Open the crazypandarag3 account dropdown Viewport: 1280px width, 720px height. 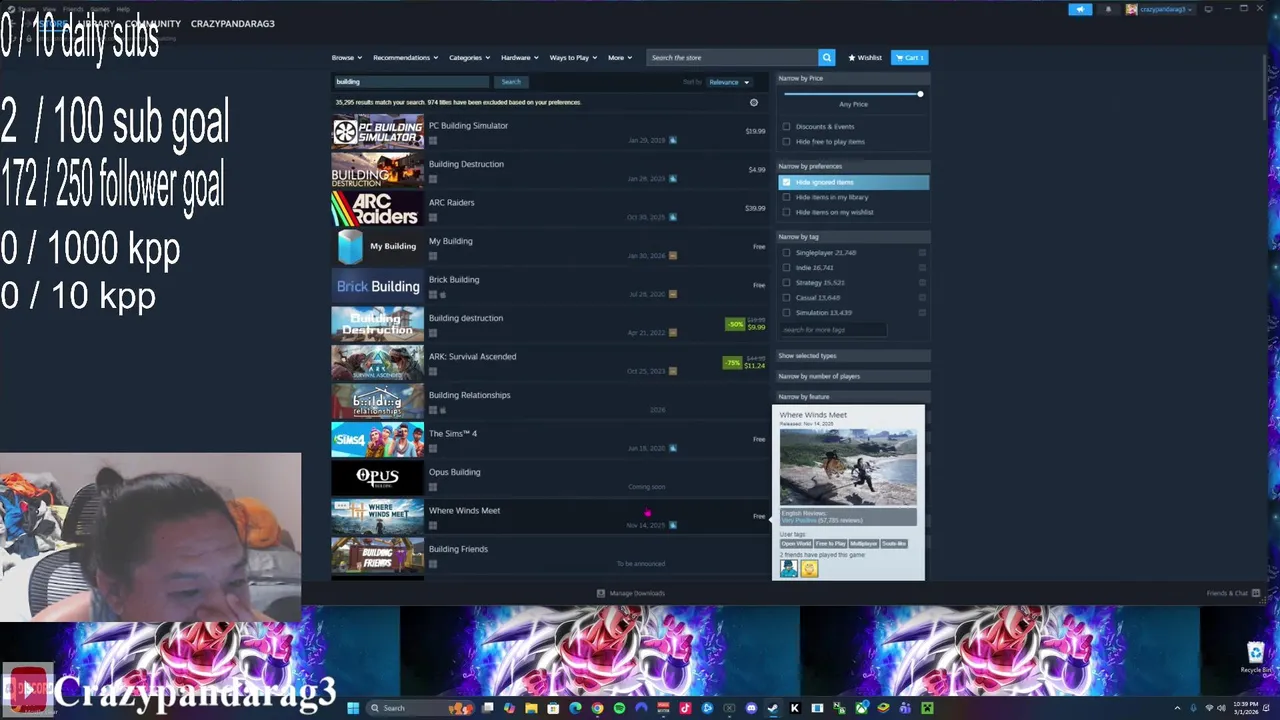coord(1159,9)
